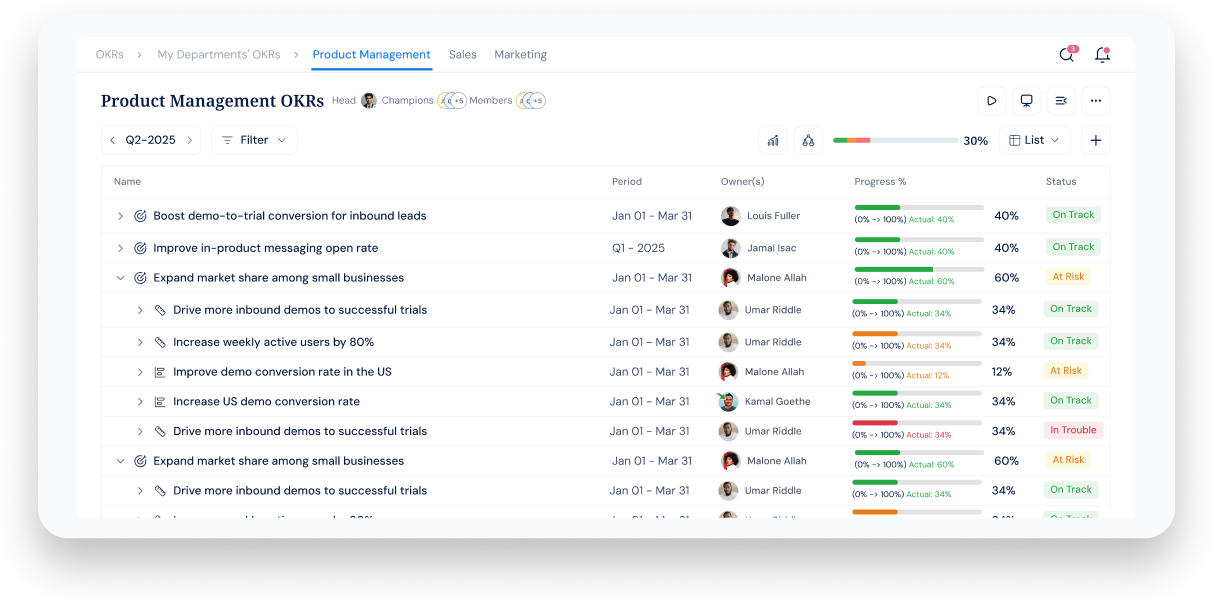Go to previous quarter before Q2-2025
1213x602 pixels.
tap(112, 140)
